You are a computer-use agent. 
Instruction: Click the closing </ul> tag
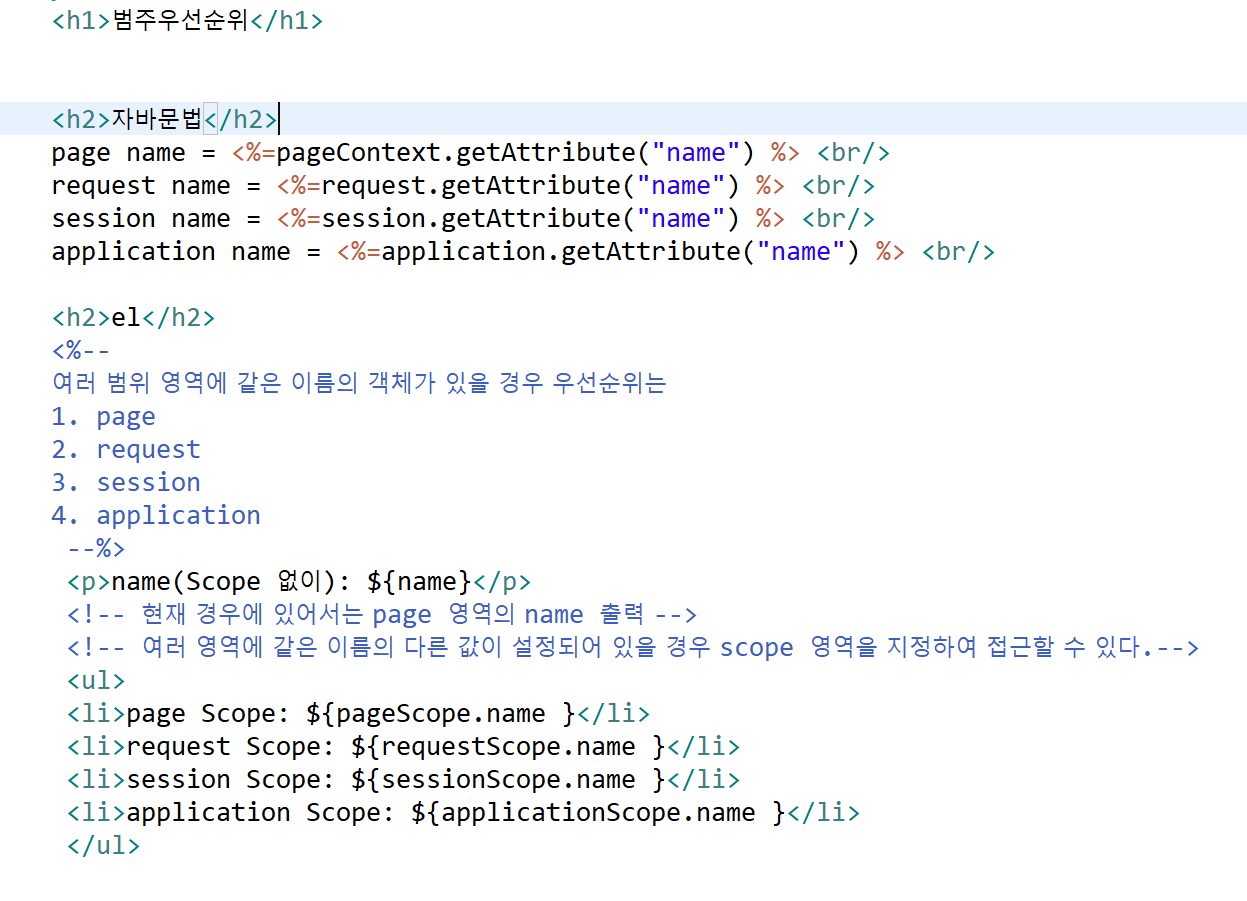[x=103, y=845]
